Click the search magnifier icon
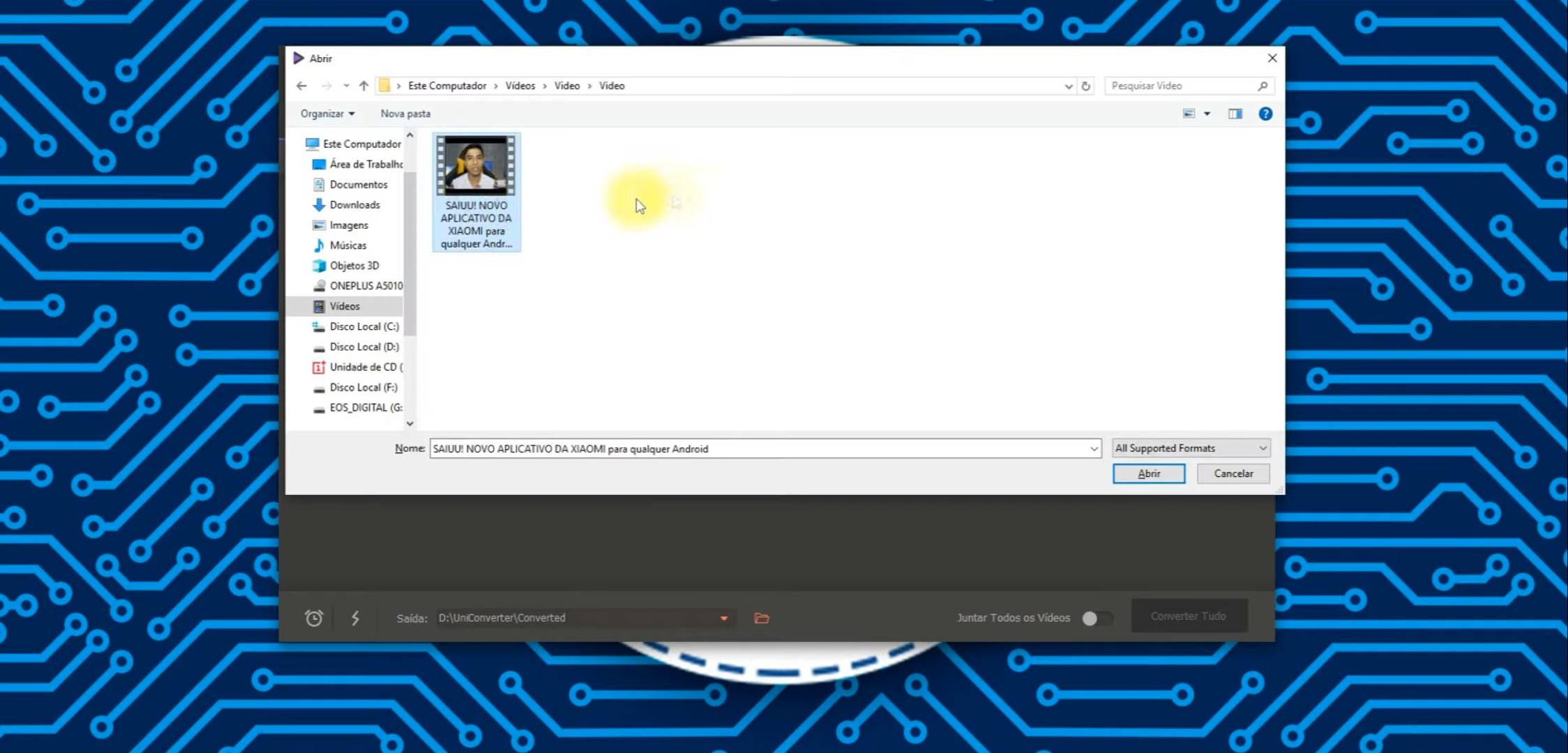 coord(1262,86)
